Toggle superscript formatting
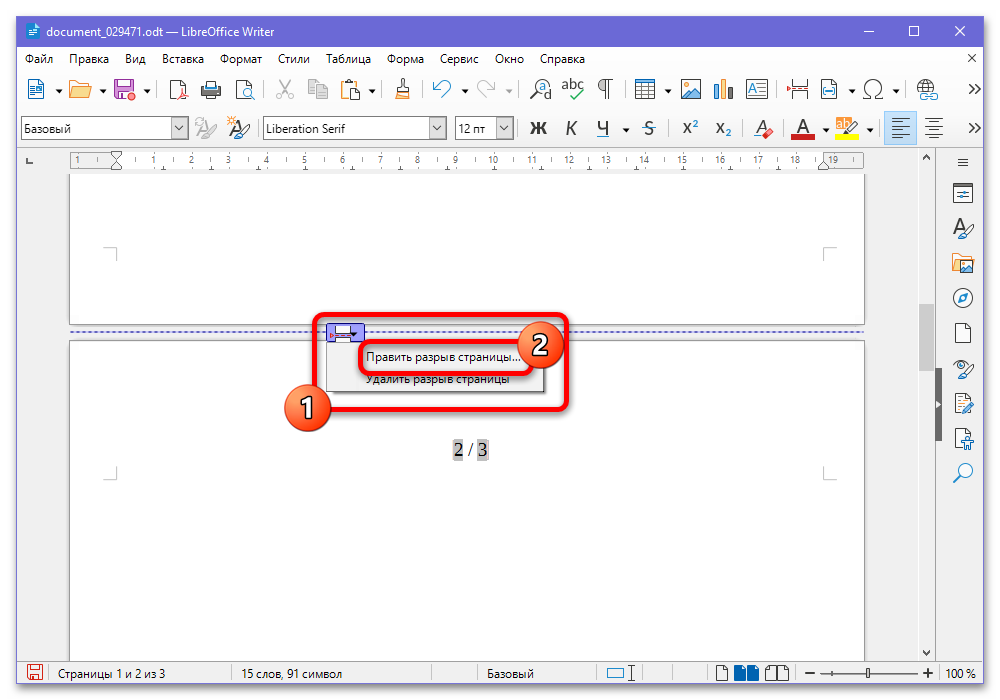Image resolution: width=1000 pixels, height=700 pixels. coord(691,129)
